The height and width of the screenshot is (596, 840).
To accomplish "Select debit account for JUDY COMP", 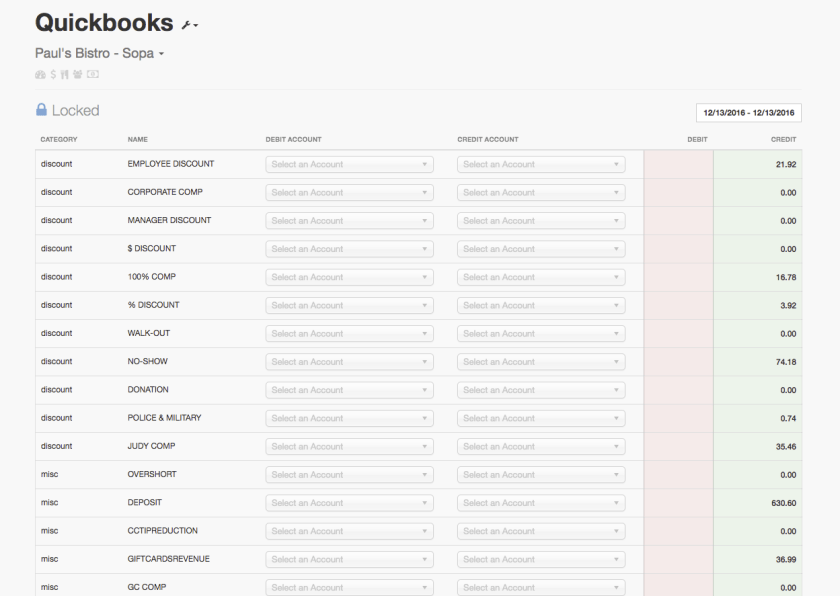I will [x=349, y=446].
